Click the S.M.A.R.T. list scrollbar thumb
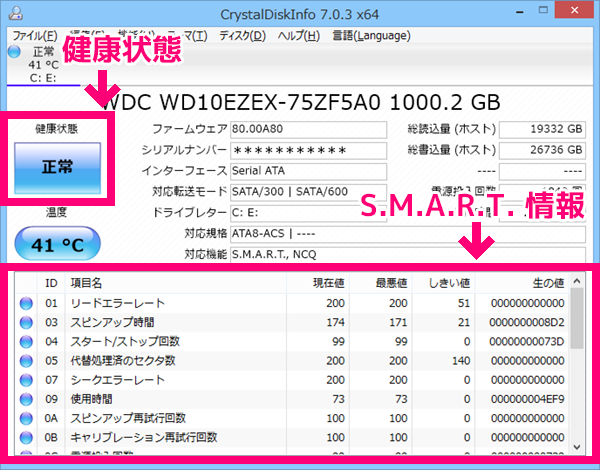The width and height of the screenshot is (600, 470). (577, 318)
